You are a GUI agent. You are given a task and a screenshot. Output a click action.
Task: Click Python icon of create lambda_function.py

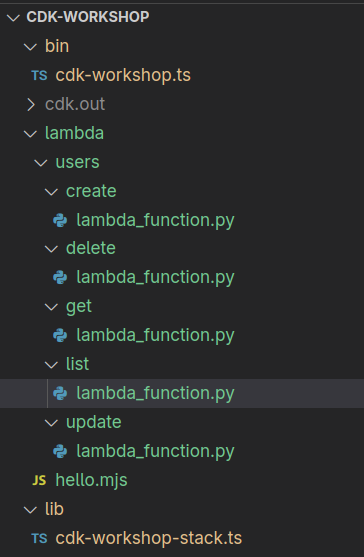[x=60, y=220]
